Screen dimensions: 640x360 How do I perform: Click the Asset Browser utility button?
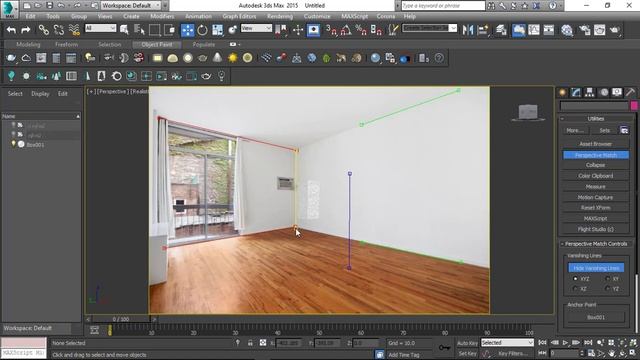pos(596,144)
